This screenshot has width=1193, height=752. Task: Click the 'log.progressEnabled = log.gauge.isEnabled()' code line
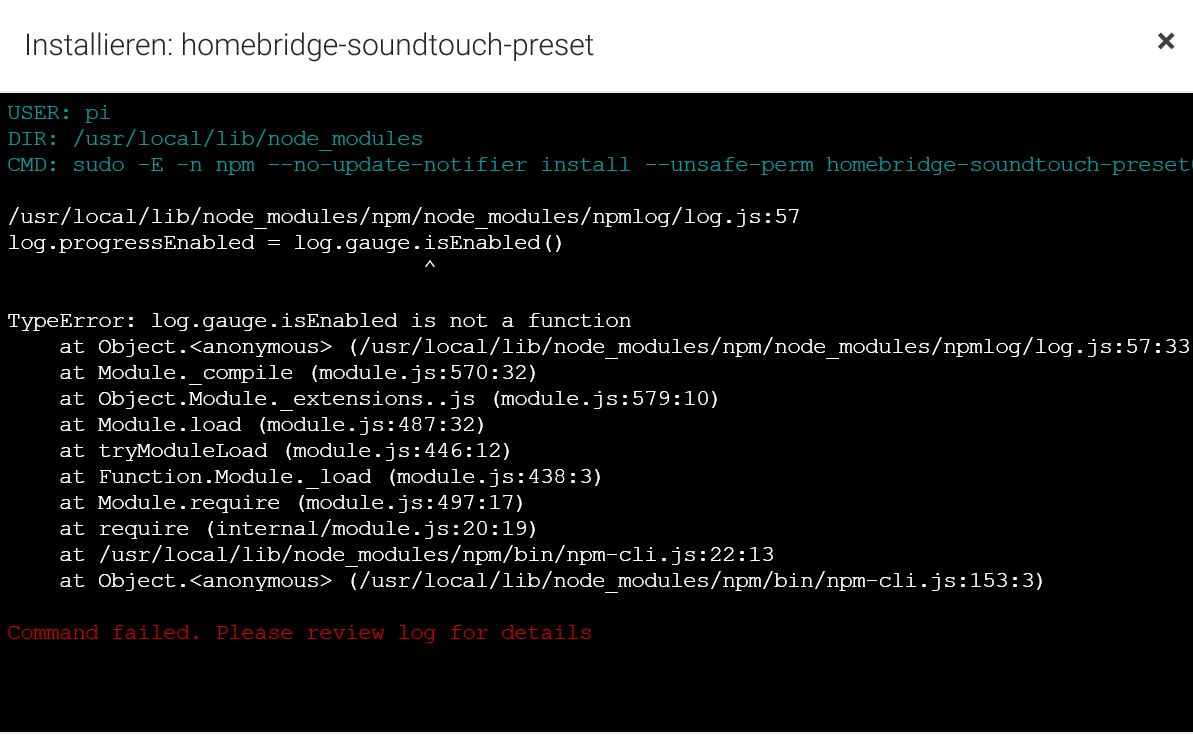[286, 243]
